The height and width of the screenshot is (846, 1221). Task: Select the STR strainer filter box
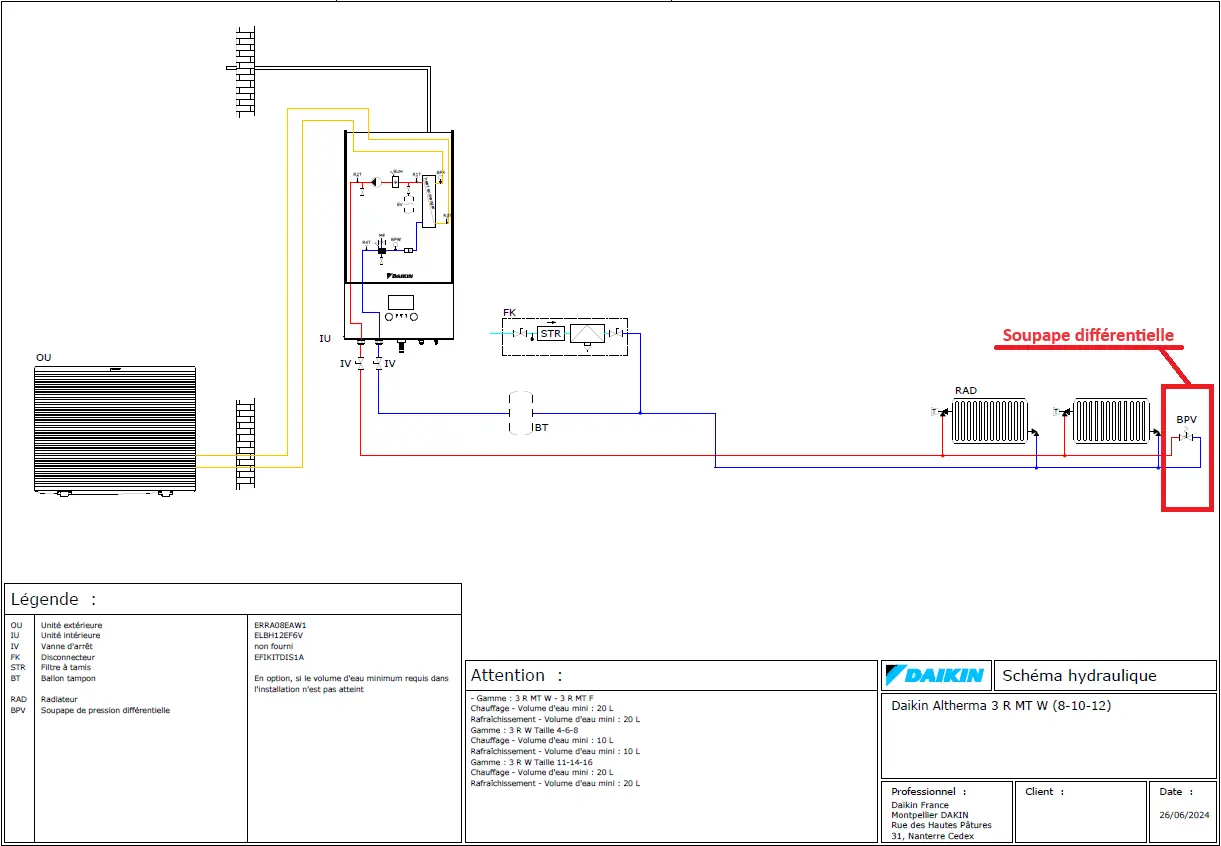pyautogui.click(x=550, y=333)
